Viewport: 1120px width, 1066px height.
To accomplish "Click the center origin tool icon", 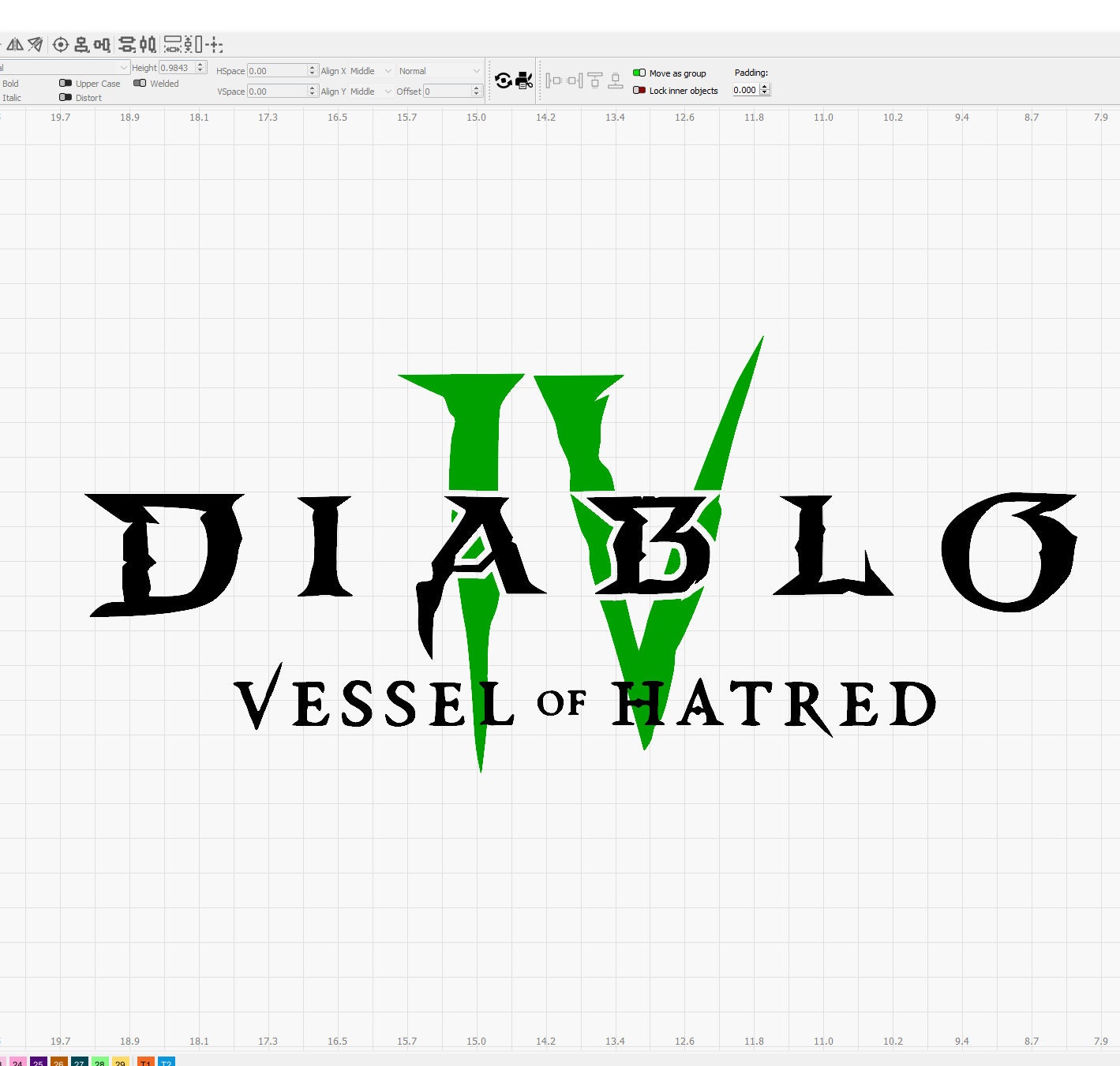I will 61,45.
